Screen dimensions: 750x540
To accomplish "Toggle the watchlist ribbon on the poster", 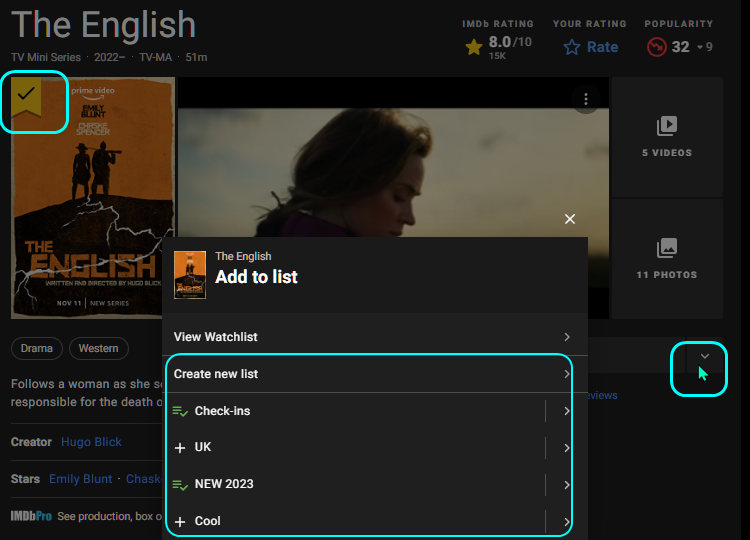I will tap(26, 97).
